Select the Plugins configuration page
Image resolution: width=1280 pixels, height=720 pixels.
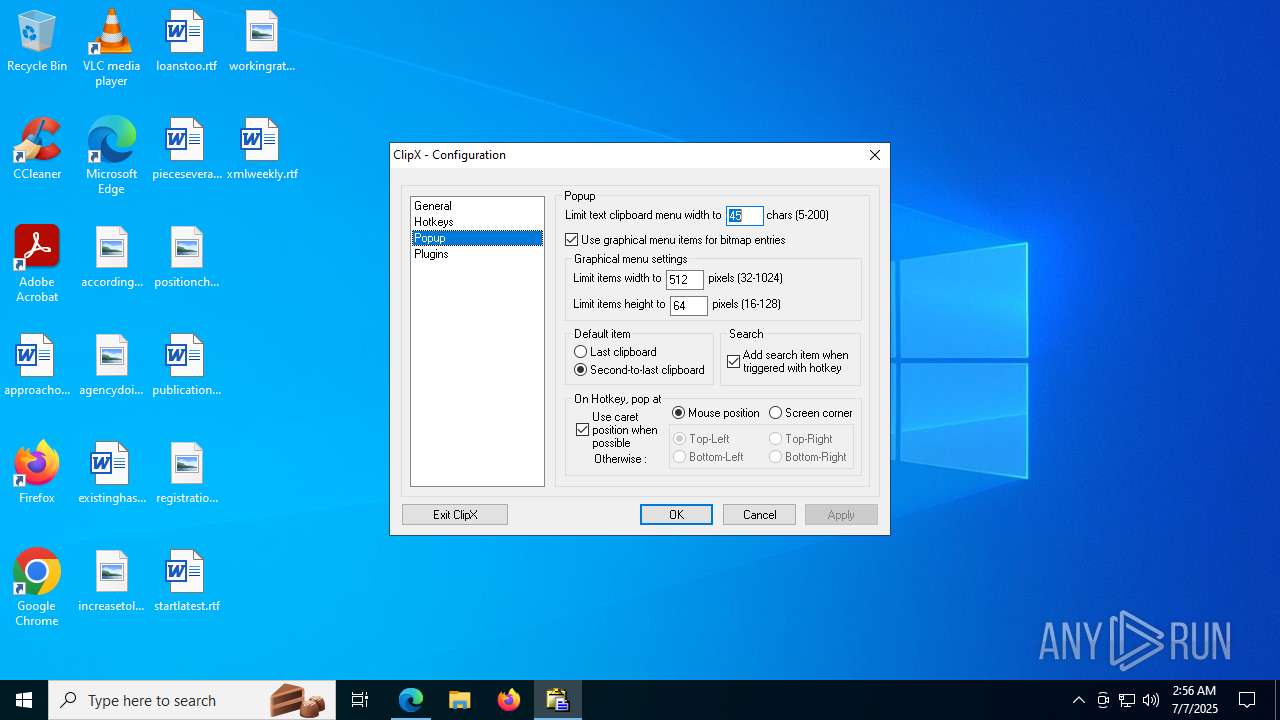pos(477,254)
